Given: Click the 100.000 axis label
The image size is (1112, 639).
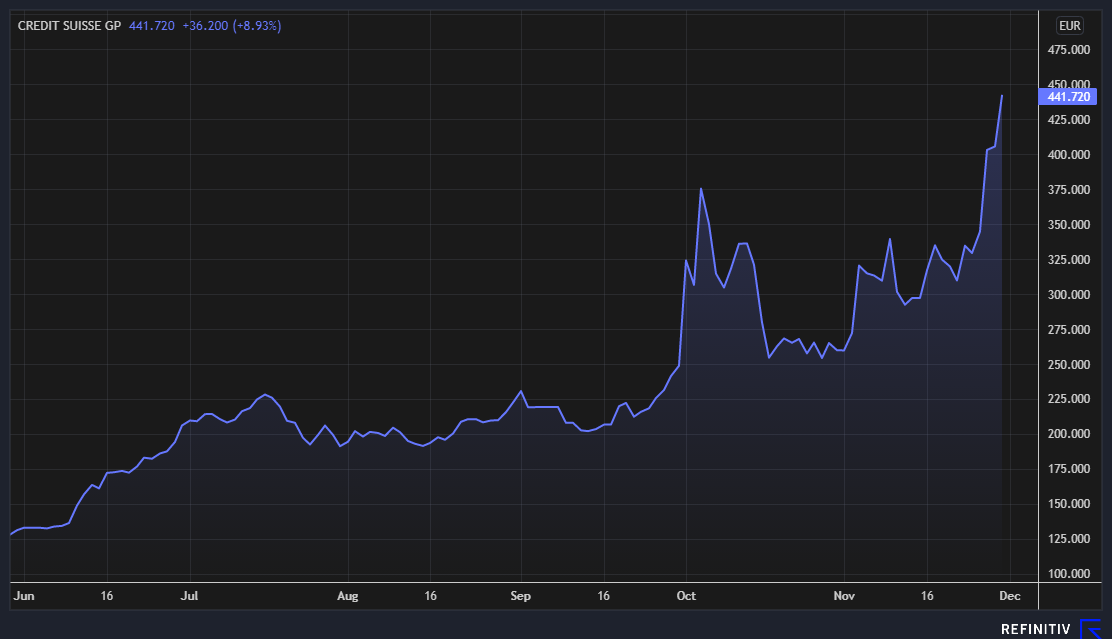Looking at the screenshot, I should (1069, 574).
